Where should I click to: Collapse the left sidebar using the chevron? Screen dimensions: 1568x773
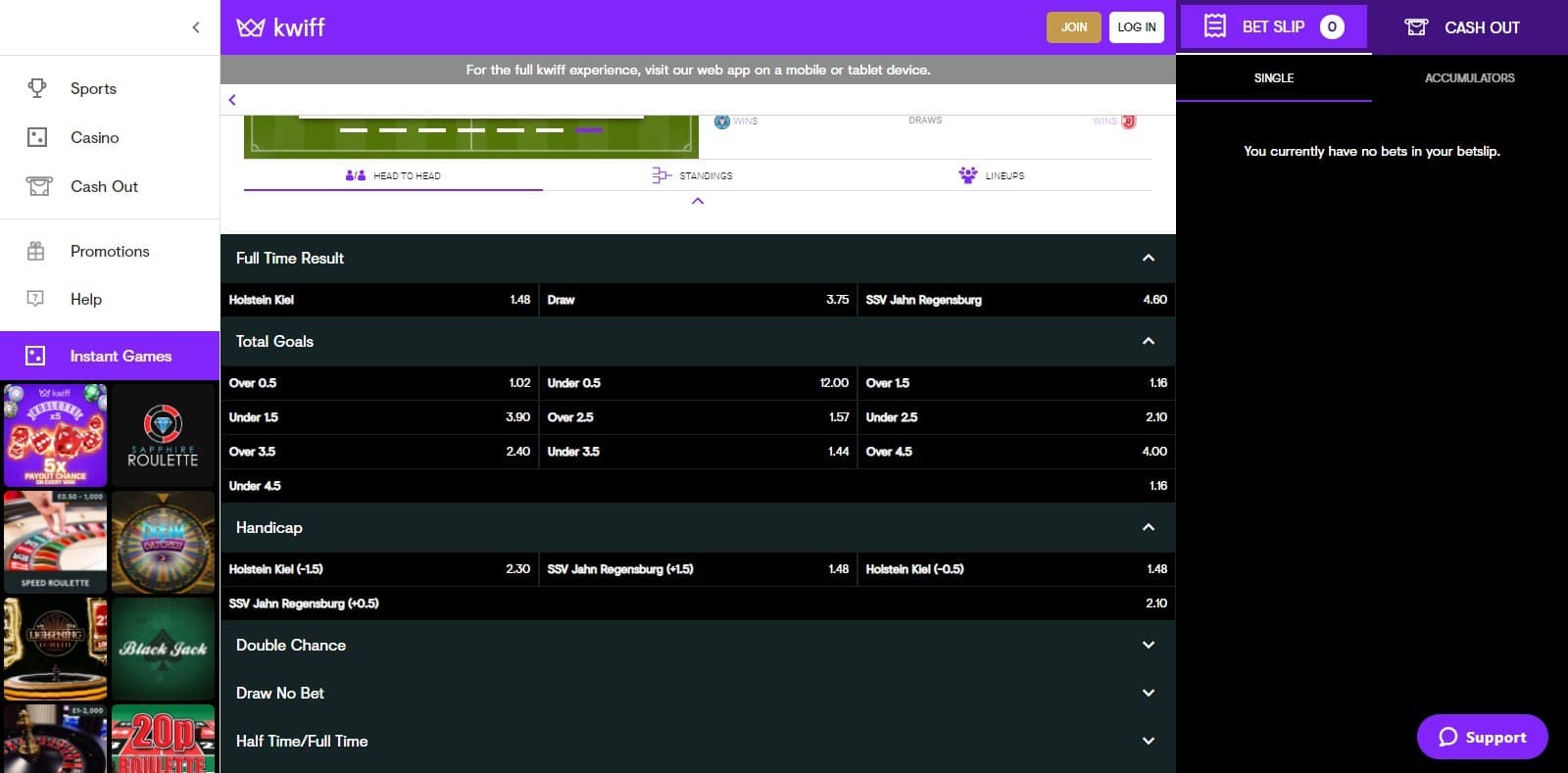[x=196, y=27]
